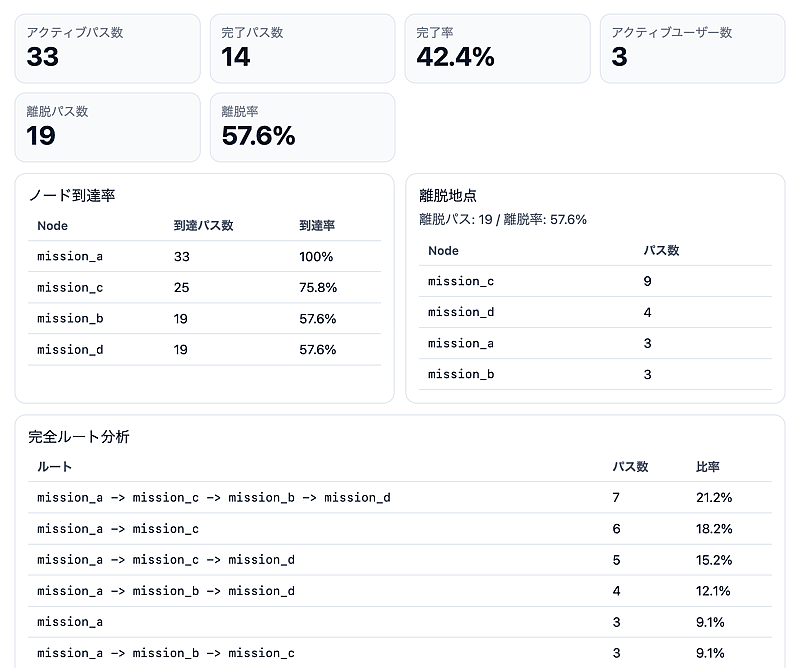
Task: Select the mission_a -> mission_b -> mission_d route
Action: coord(400,591)
